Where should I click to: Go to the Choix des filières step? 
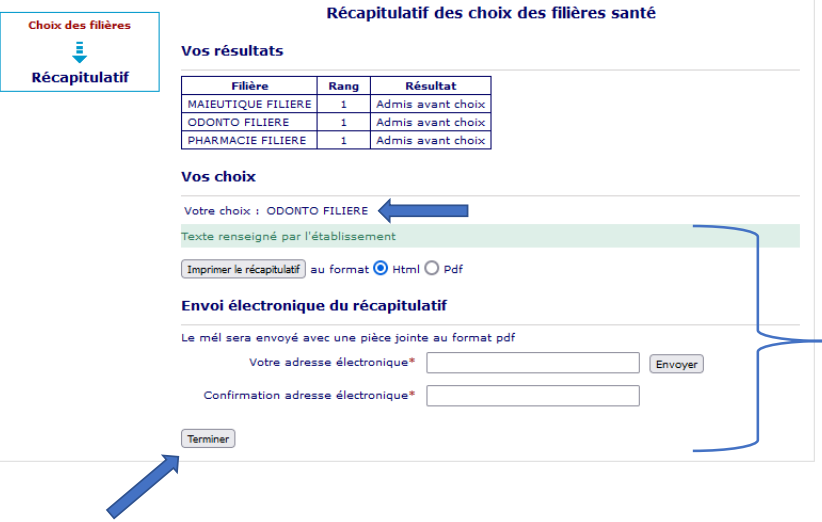79,25
